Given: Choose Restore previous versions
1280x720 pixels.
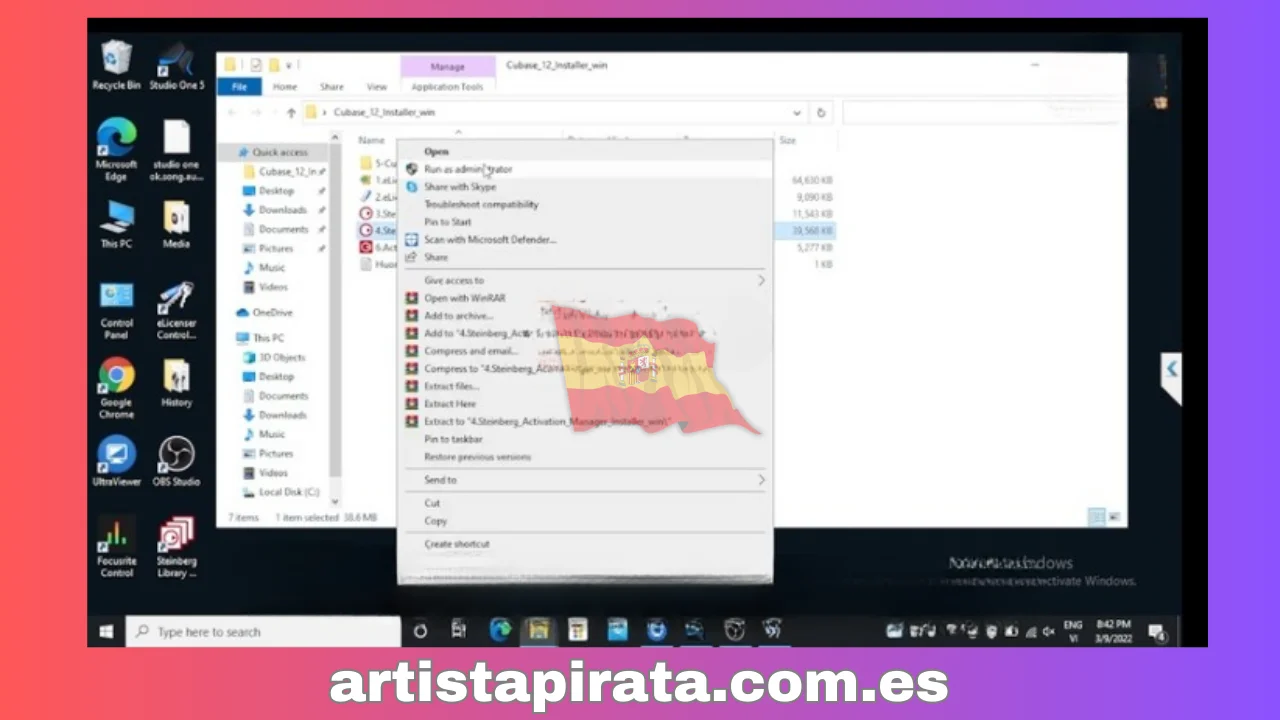Looking at the screenshot, I should pos(585,457).
